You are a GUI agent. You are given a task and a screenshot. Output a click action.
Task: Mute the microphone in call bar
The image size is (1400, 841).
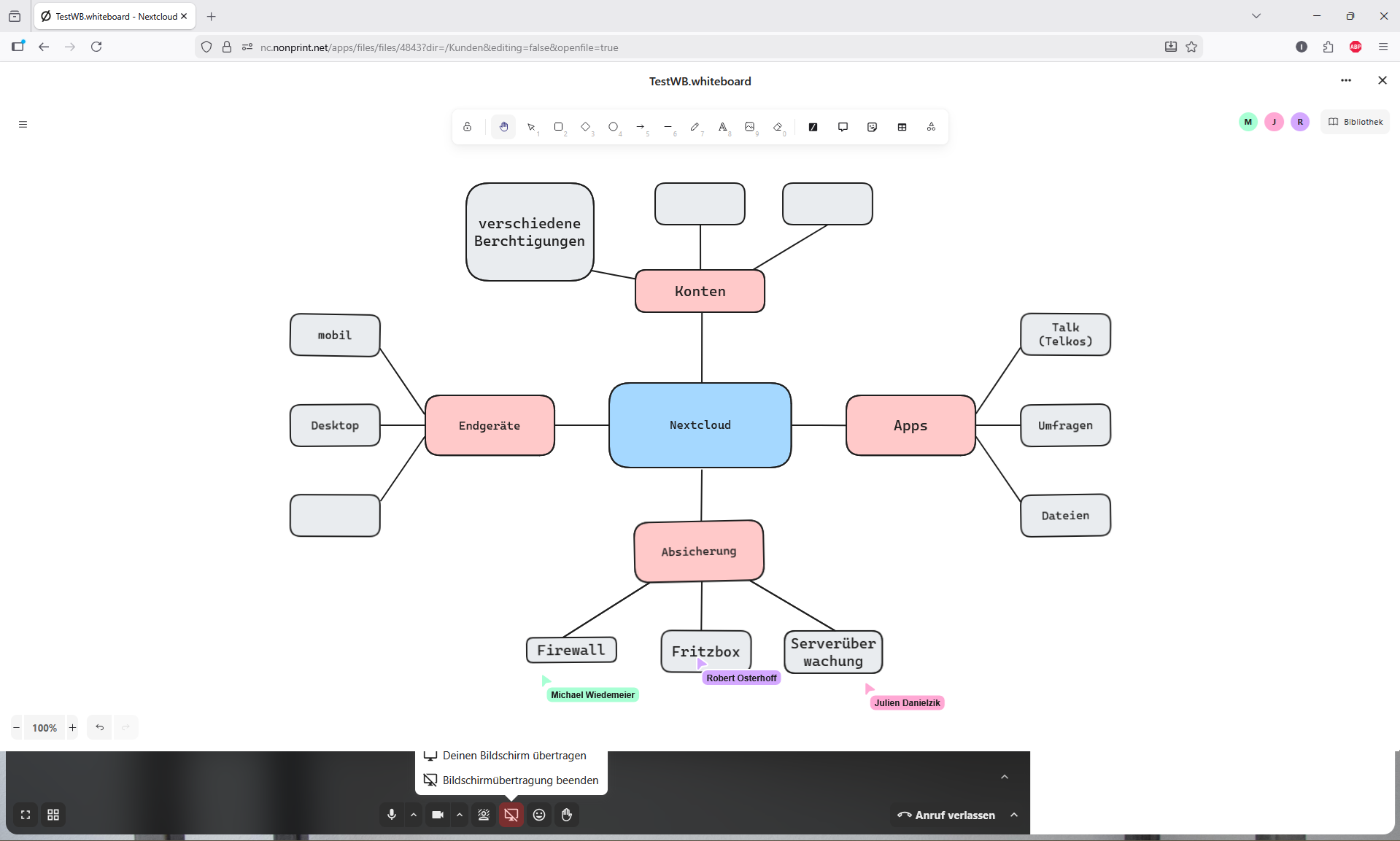coord(392,815)
